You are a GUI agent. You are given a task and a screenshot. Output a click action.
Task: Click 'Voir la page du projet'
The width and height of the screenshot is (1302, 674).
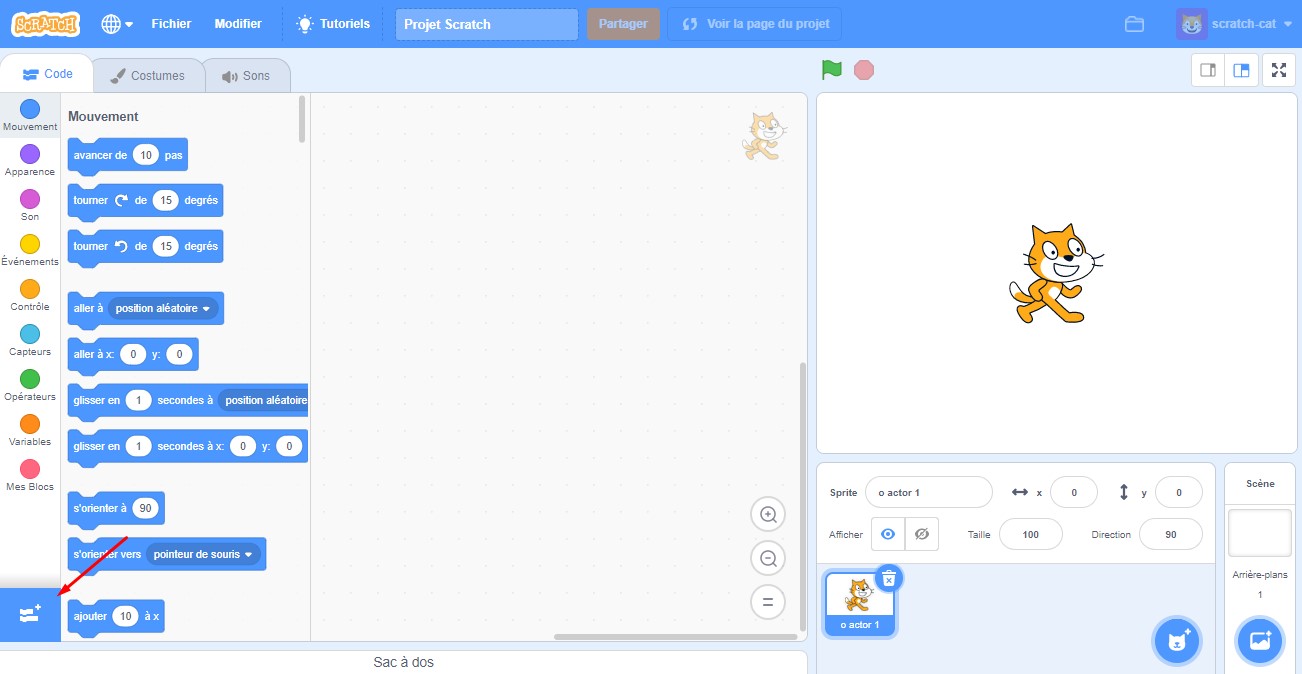(x=754, y=24)
